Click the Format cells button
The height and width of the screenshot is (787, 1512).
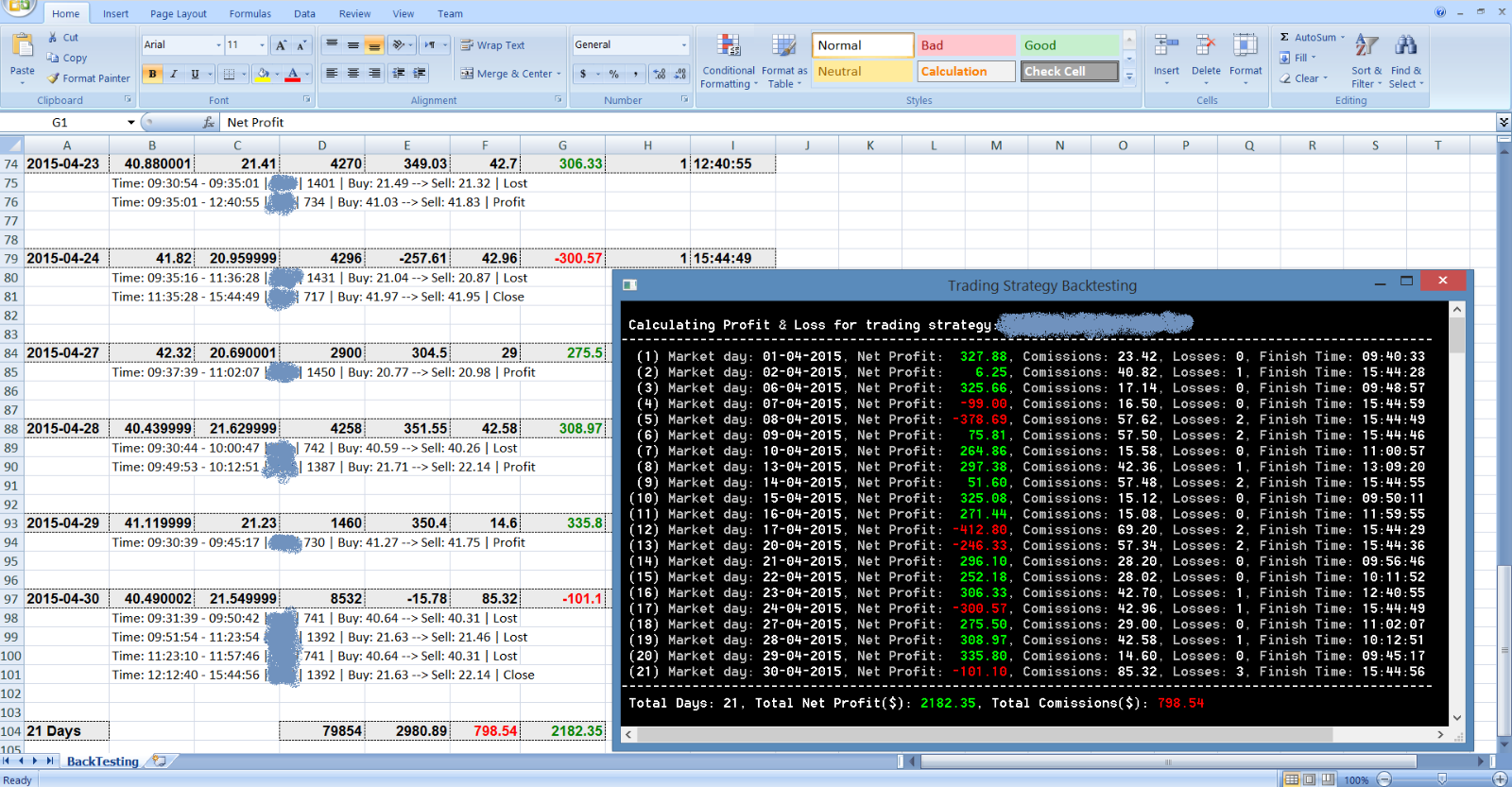[1246, 60]
